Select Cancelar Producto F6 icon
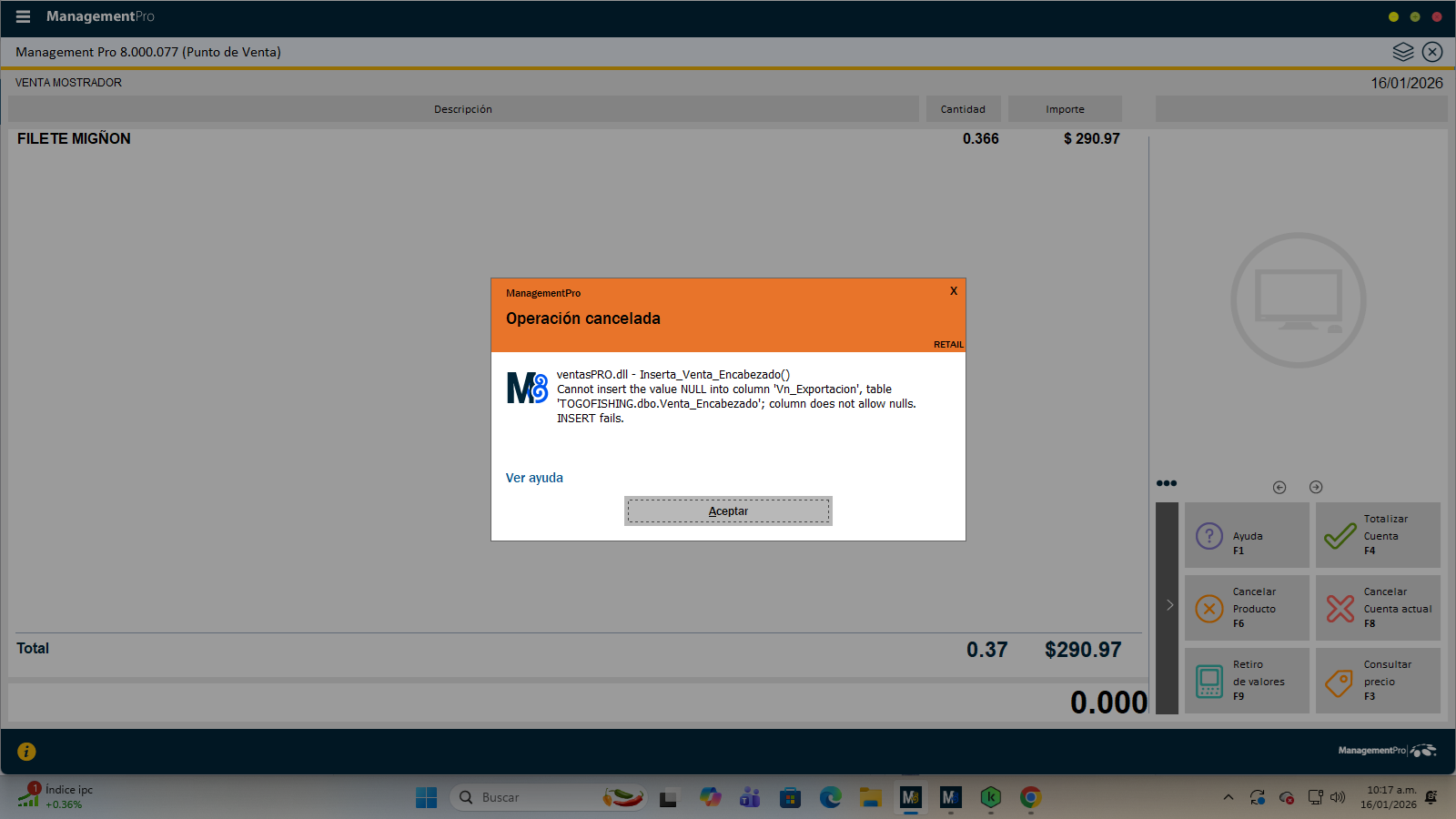 pyautogui.click(x=1208, y=608)
